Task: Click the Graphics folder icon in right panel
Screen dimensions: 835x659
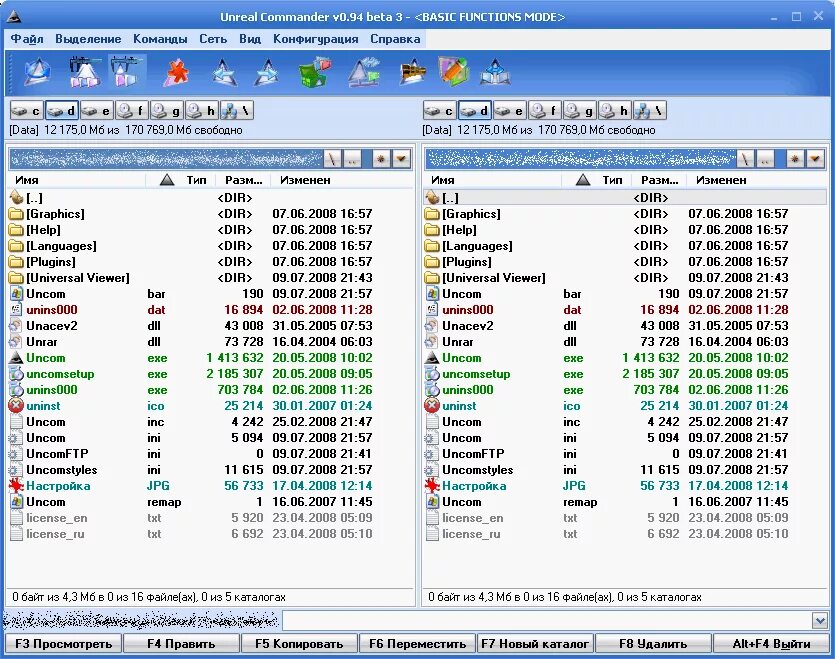Action: point(432,214)
